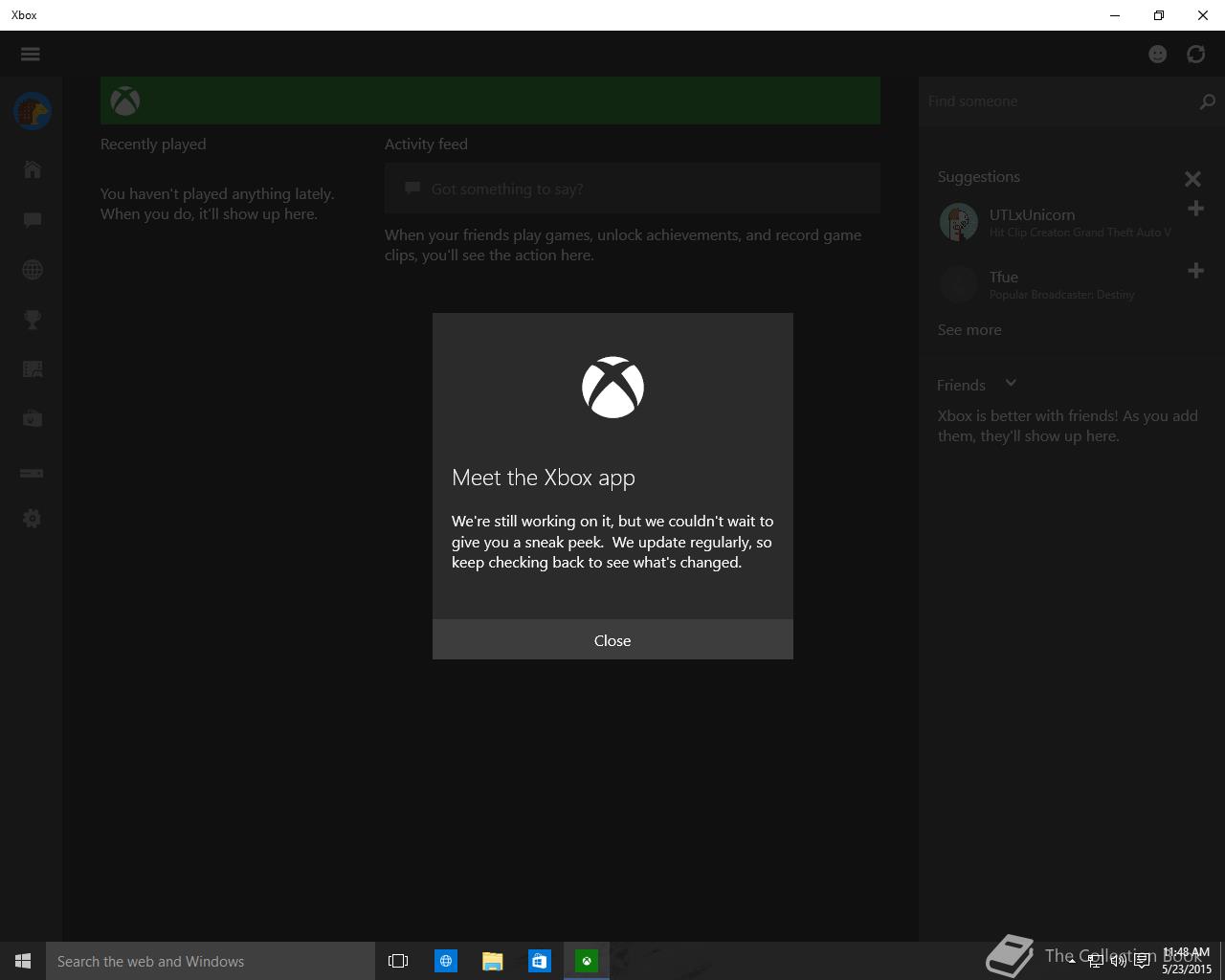Dismiss the Suggestions section

[x=1192, y=179]
